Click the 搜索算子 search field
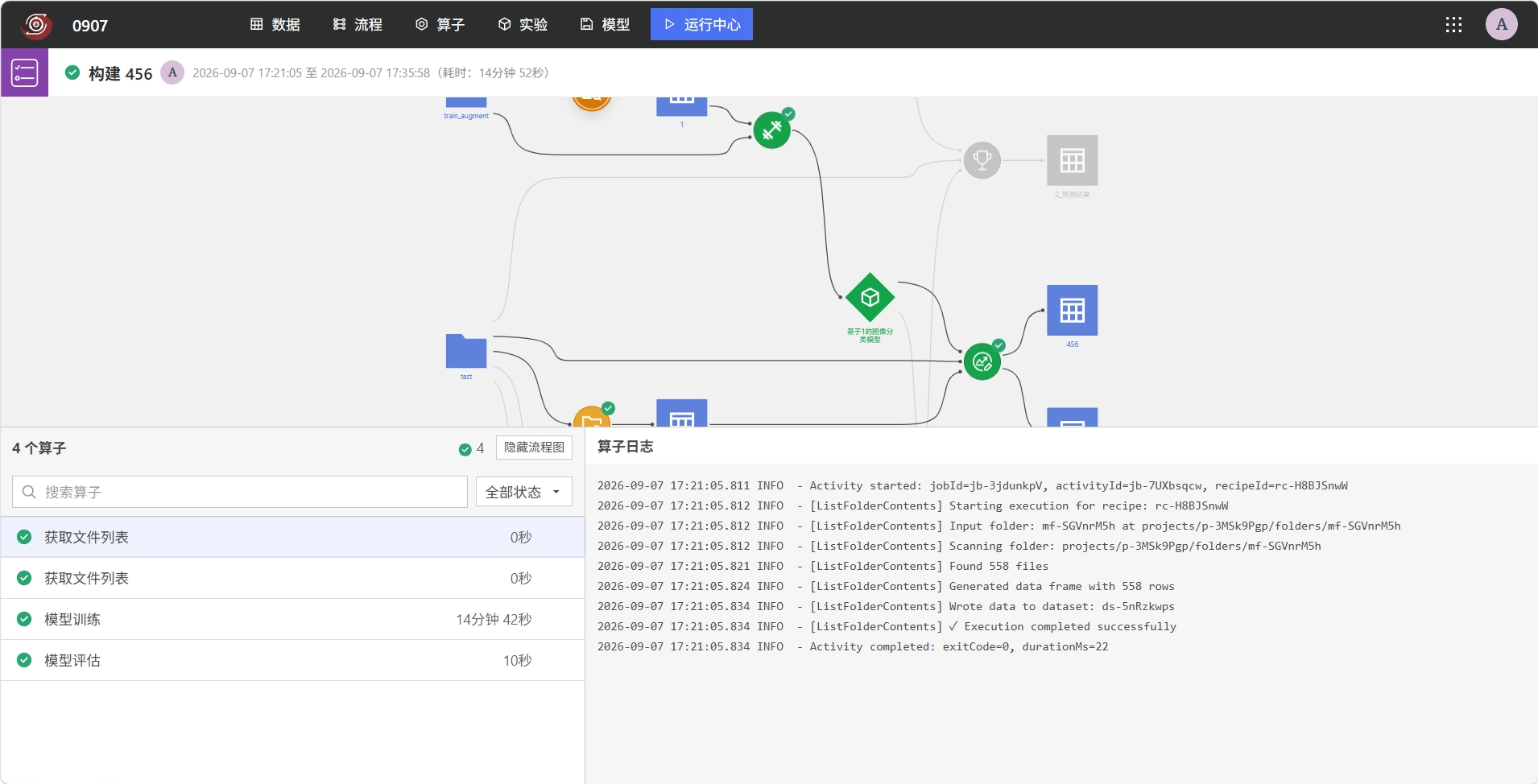This screenshot has width=1538, height=784. pos(240,492)
